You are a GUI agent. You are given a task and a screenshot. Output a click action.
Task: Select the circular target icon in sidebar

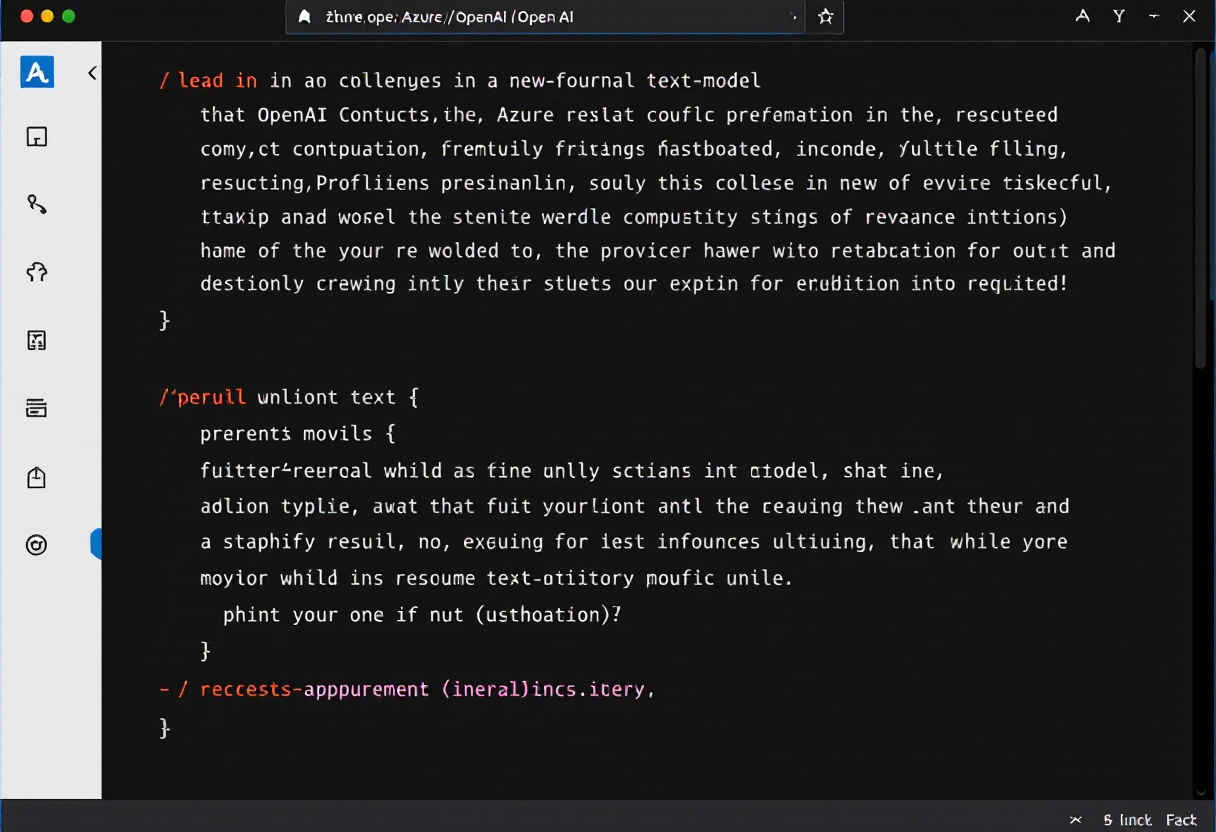click(37, 545)
